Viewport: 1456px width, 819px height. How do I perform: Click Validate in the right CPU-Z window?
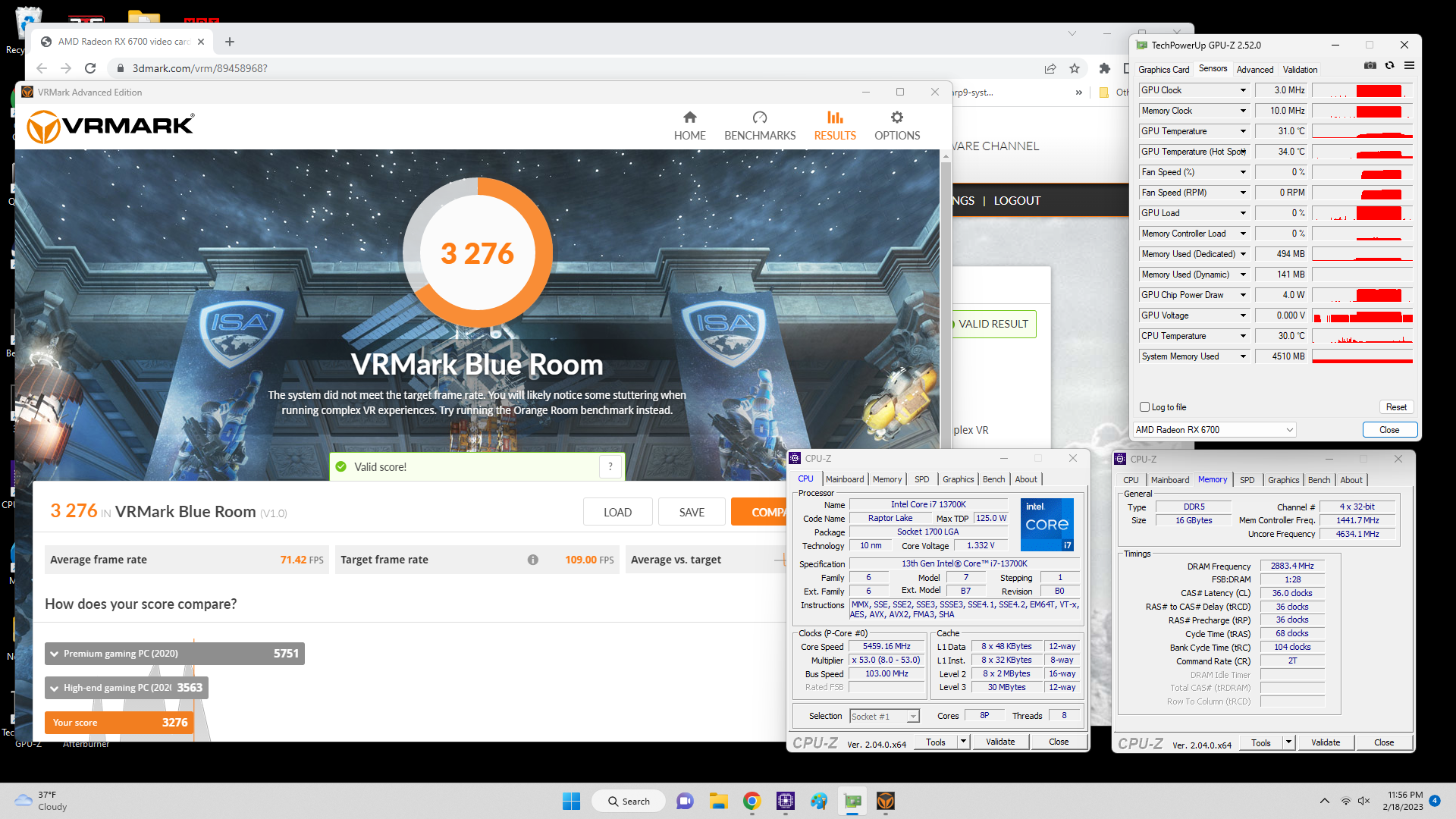click(x=1325, y=742)
